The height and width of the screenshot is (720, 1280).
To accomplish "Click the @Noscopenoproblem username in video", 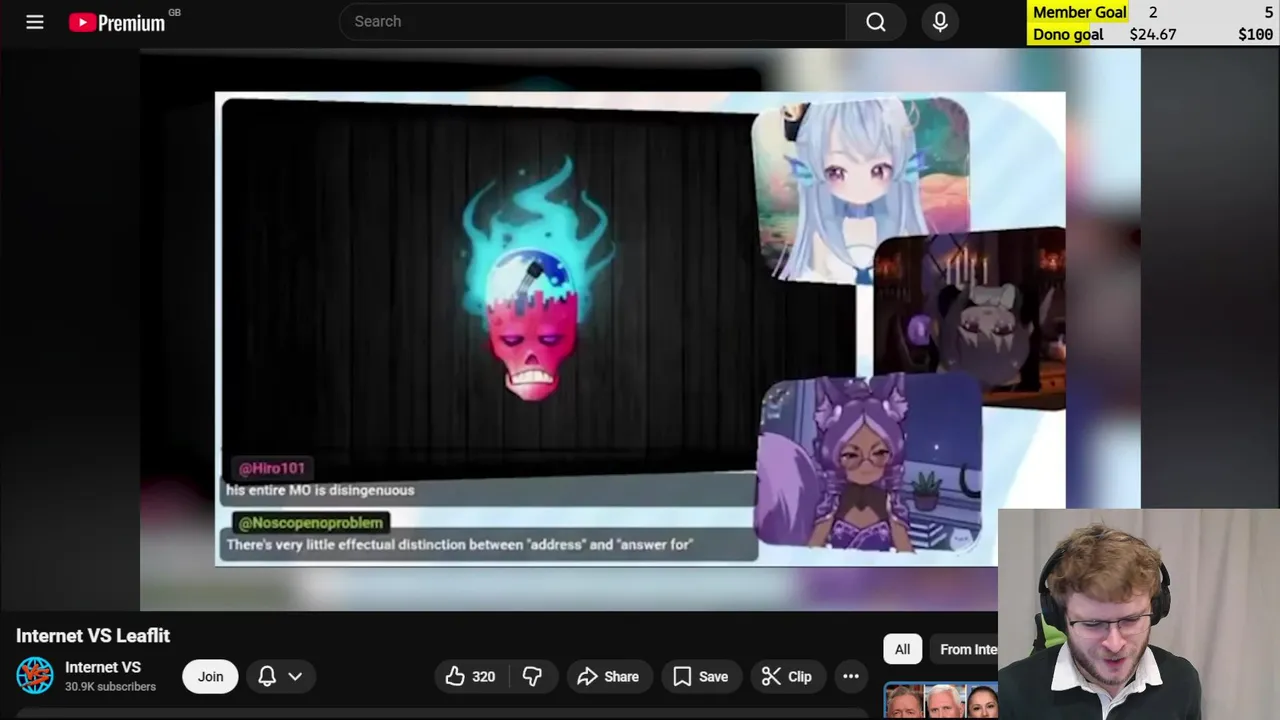I will tap(311, 522).
